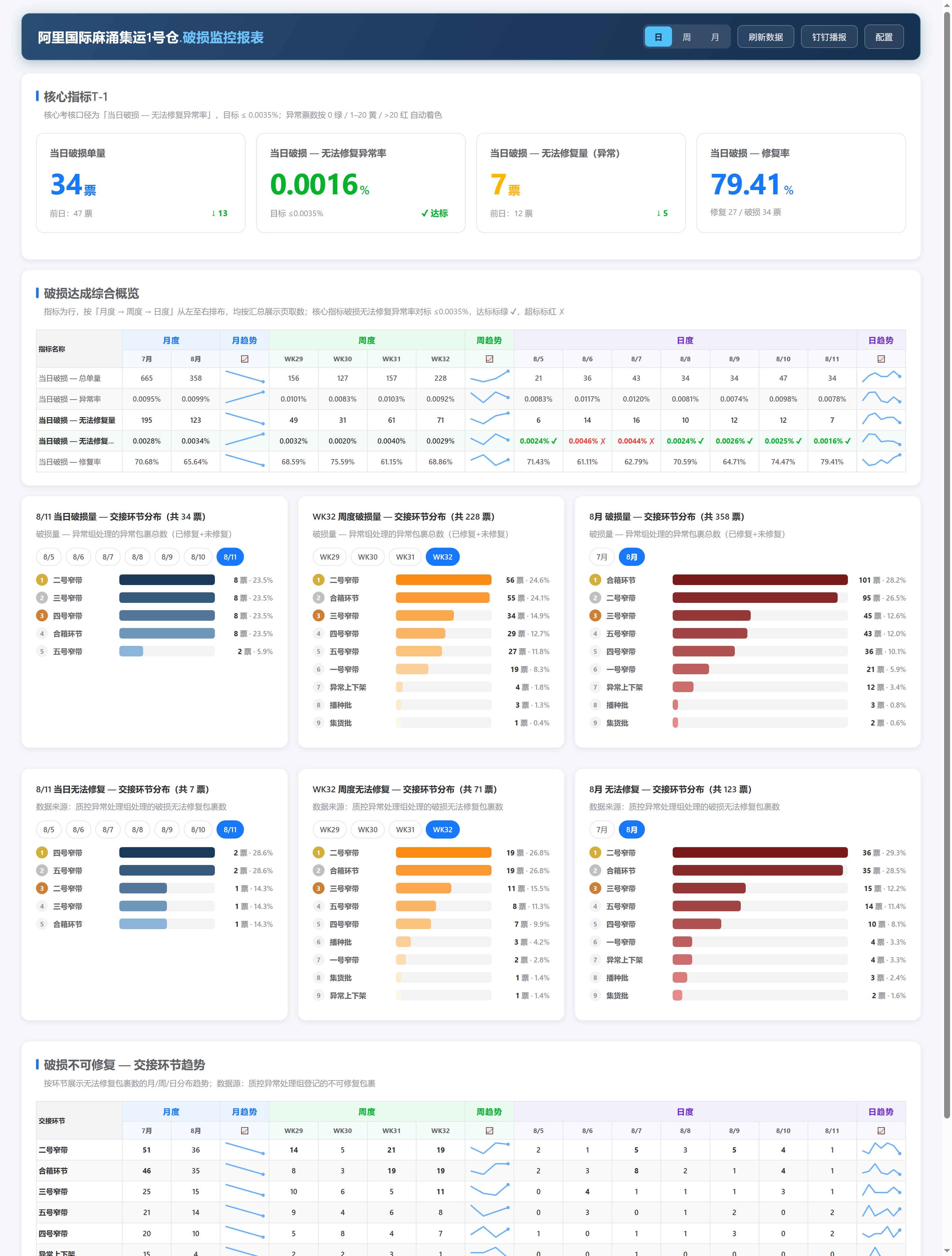Click weekly trend sparkline in 二号窄带 trend row
952x1256 pixels.
(x=489, y=1149)
